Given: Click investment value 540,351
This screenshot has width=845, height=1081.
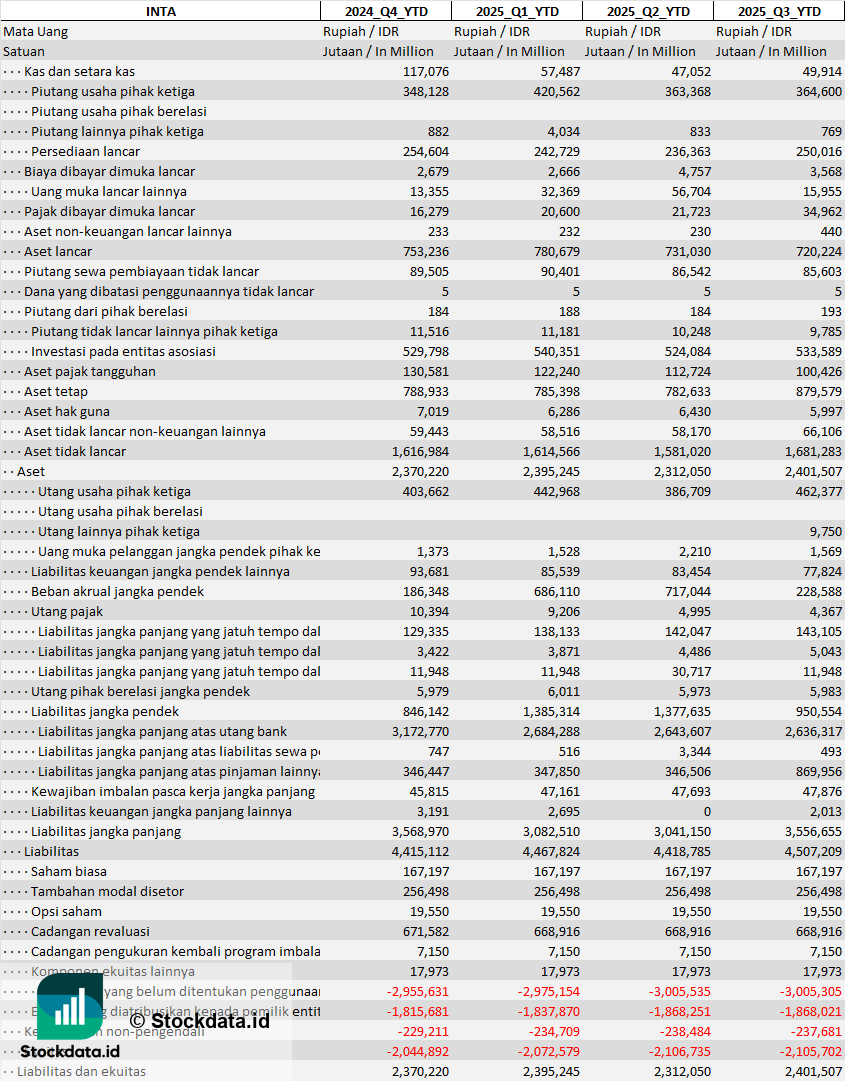Looking at the screenshot, I should (x=557, y=352).
